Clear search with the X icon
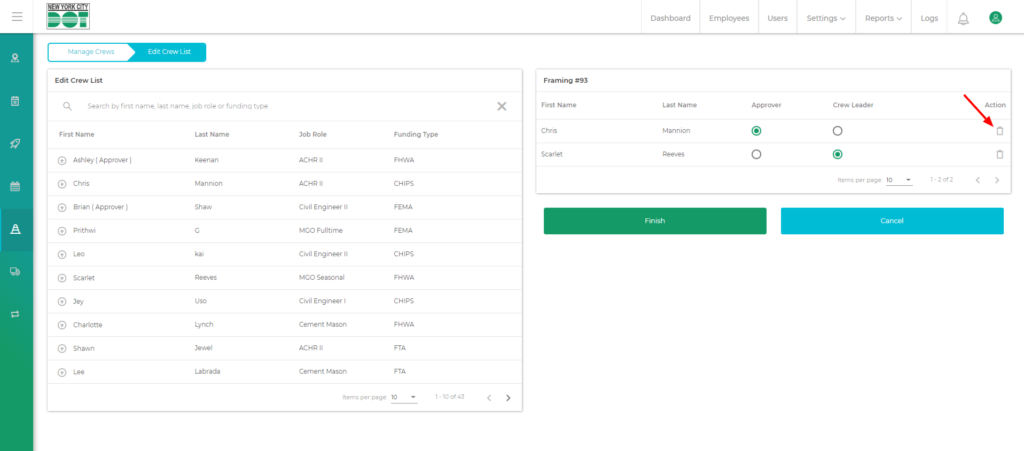The width and height of the screenshot is (1024, 451). pyautogui.click(x=502, y=106)
